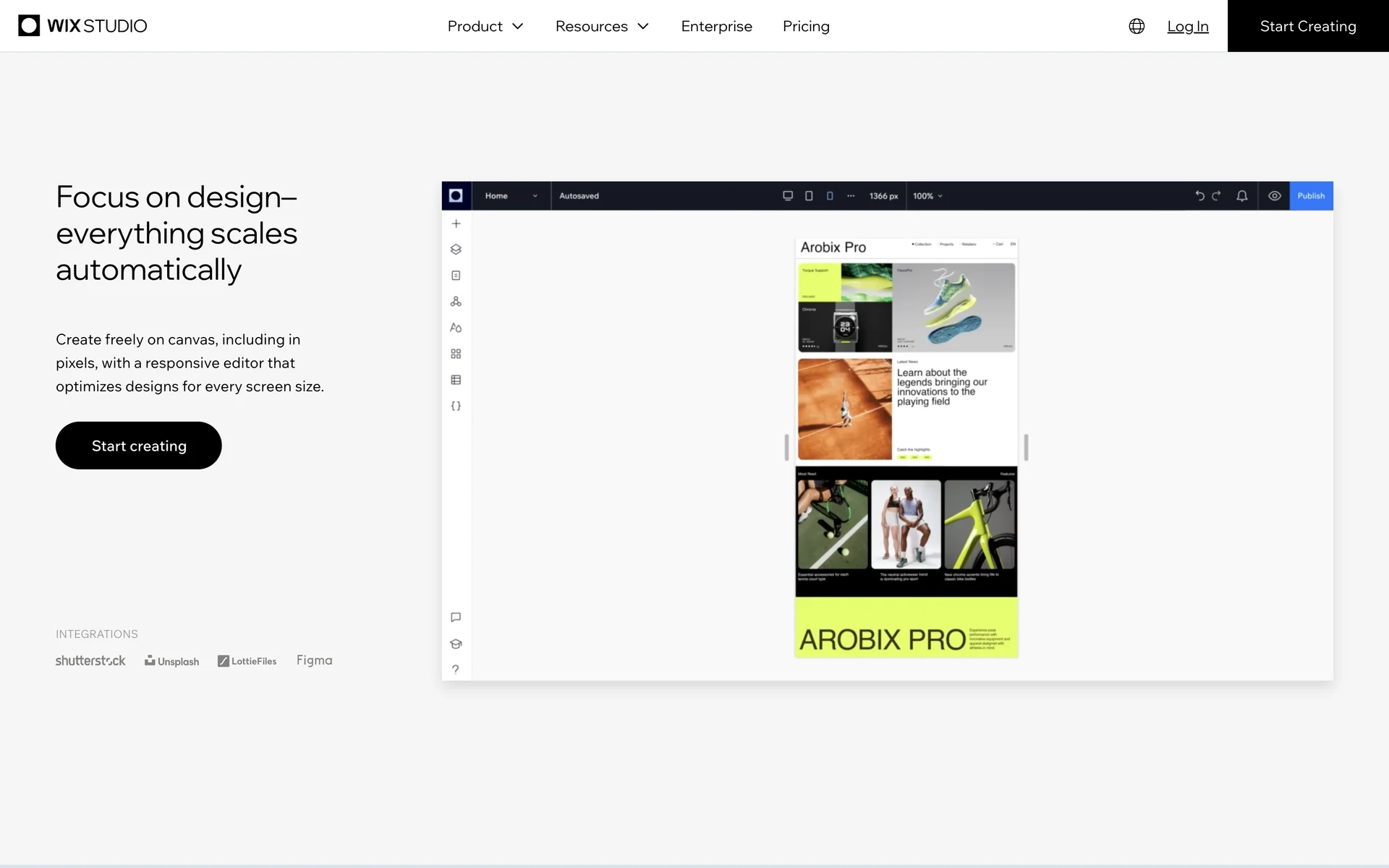The image size is (1389, 868).
Task: Expand the Resources dropdown menu
Action: click(602, 26)
